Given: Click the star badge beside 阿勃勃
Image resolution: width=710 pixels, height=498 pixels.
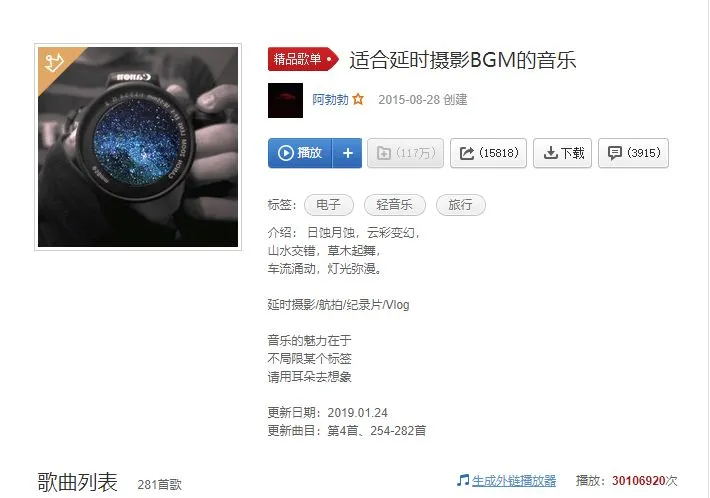Looking at the screenshot, I should [x=358, y=99].
